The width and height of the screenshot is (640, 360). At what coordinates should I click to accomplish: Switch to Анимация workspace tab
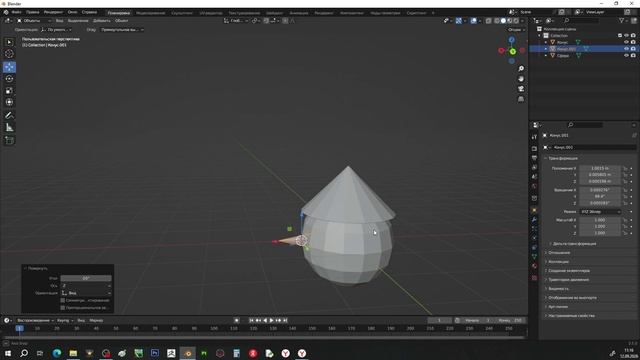(299, 13)
